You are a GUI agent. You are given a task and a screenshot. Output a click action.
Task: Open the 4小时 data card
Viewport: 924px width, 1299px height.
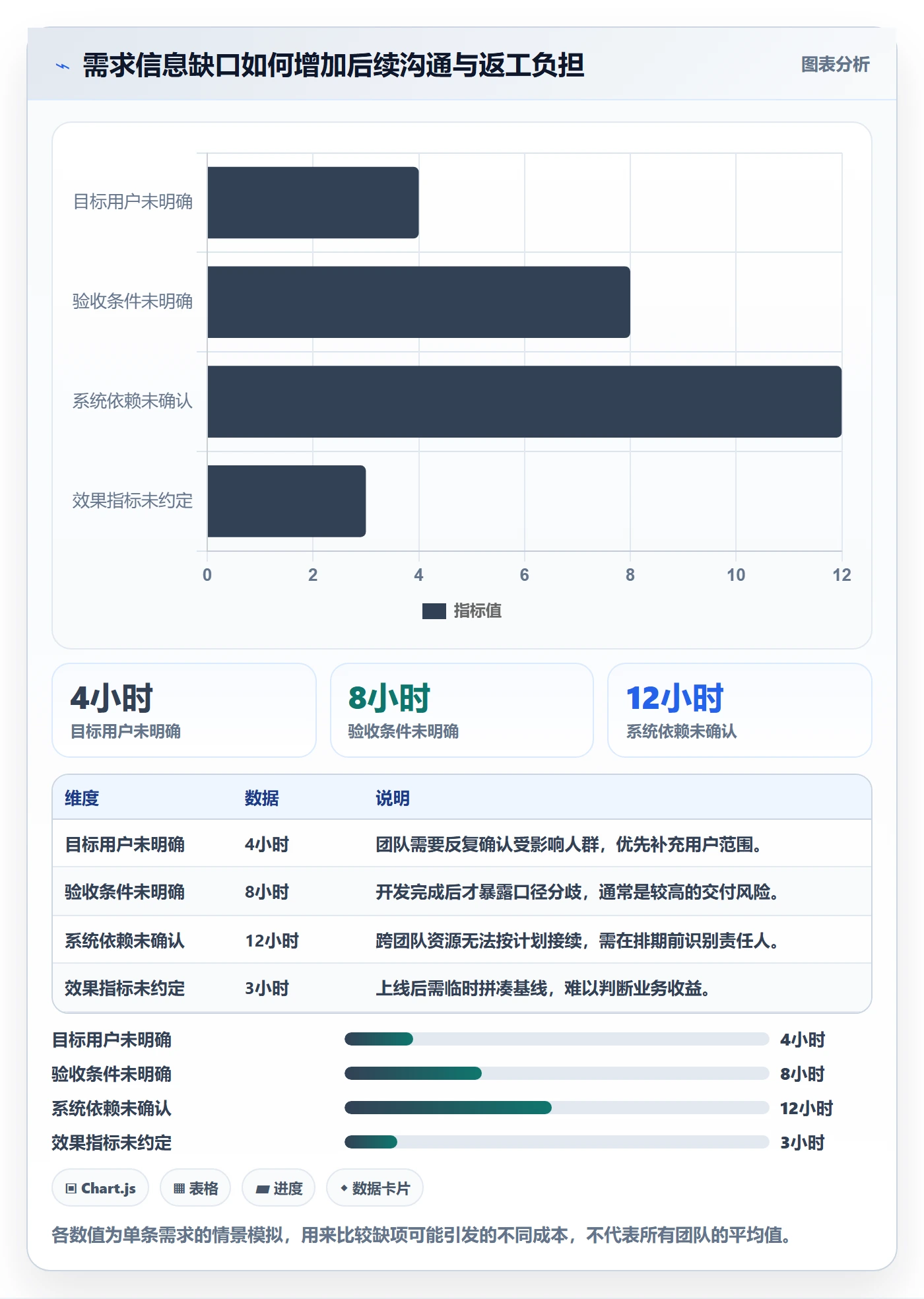pyautogui.click(x=184, y=710)
